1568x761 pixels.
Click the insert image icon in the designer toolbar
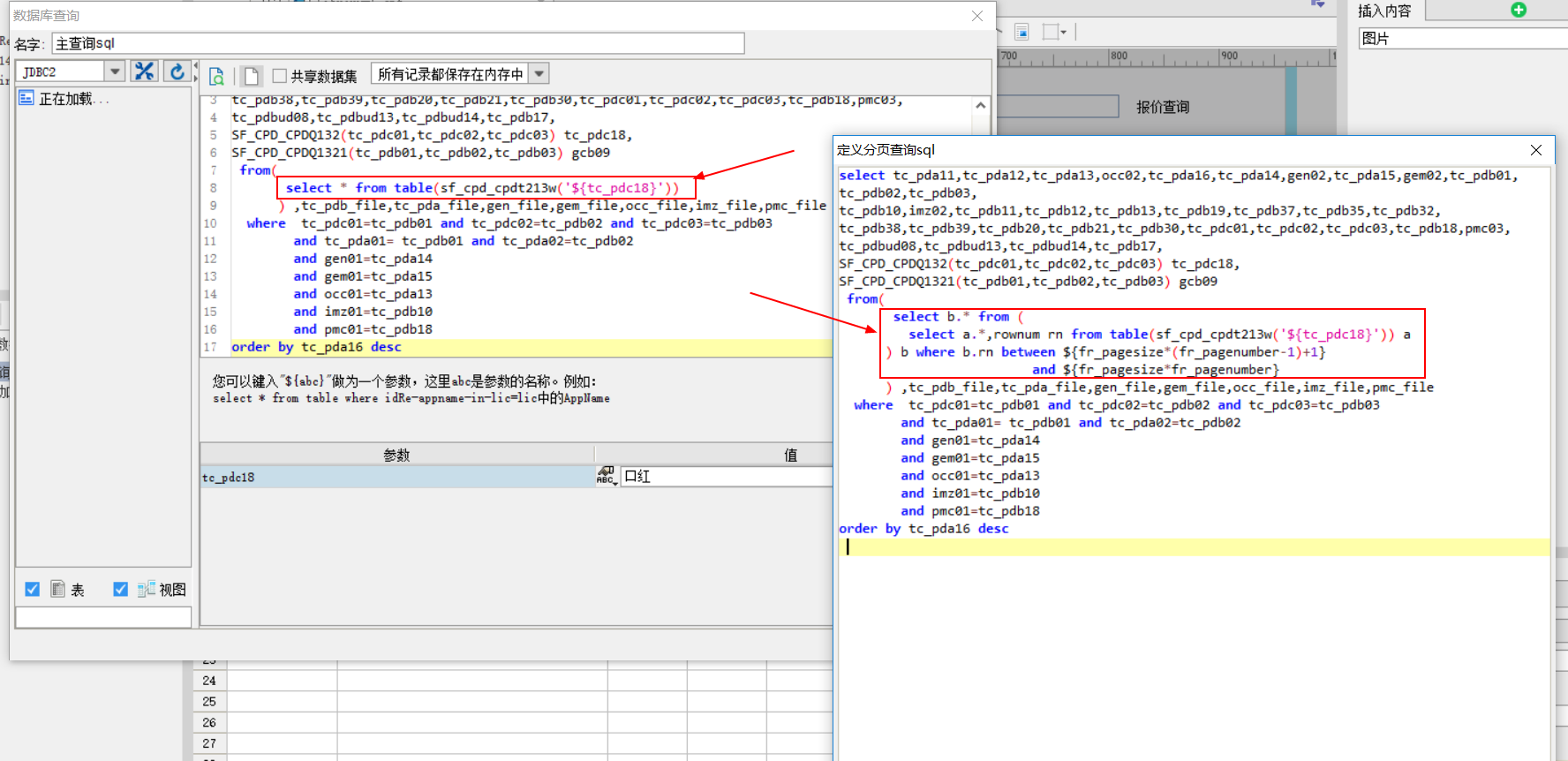1021,32
